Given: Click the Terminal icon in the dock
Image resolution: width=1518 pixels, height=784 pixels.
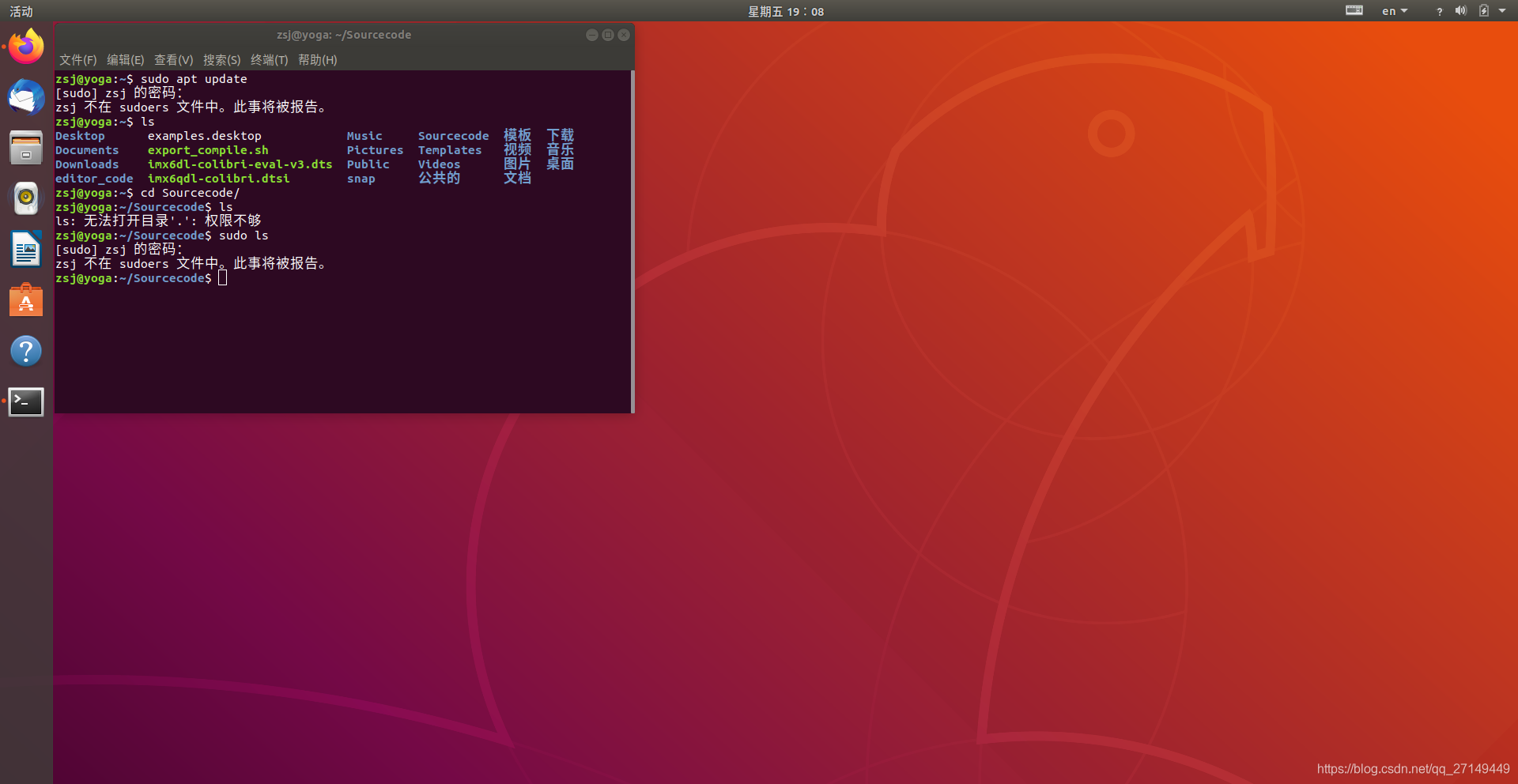Looking at the screenshot, I should click(x=26, y=401).
